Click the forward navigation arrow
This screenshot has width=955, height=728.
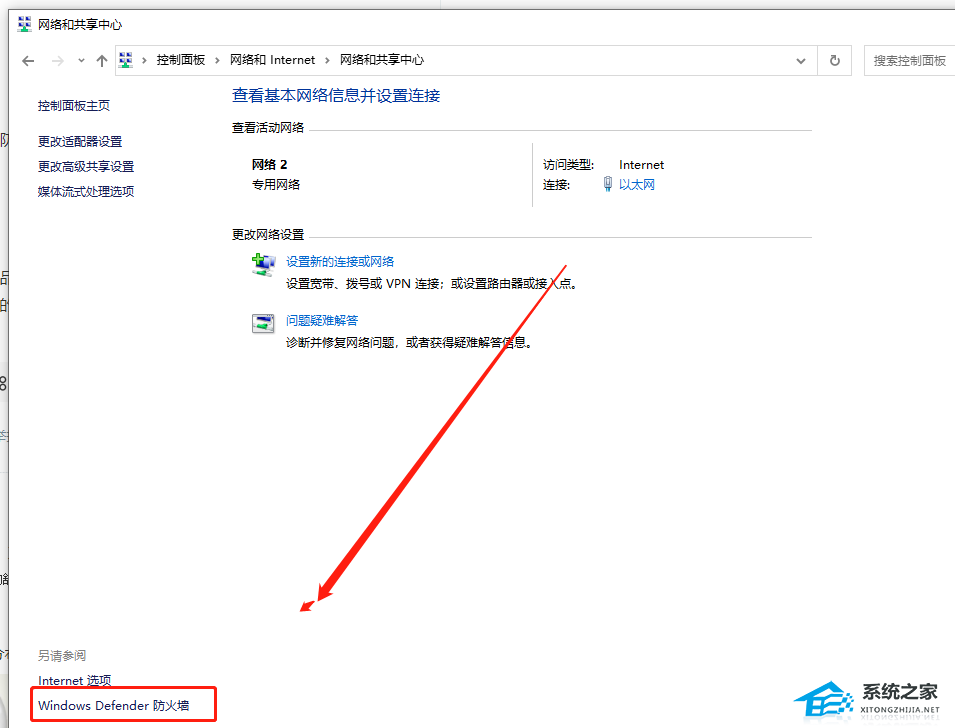click(x=57, y=60)
